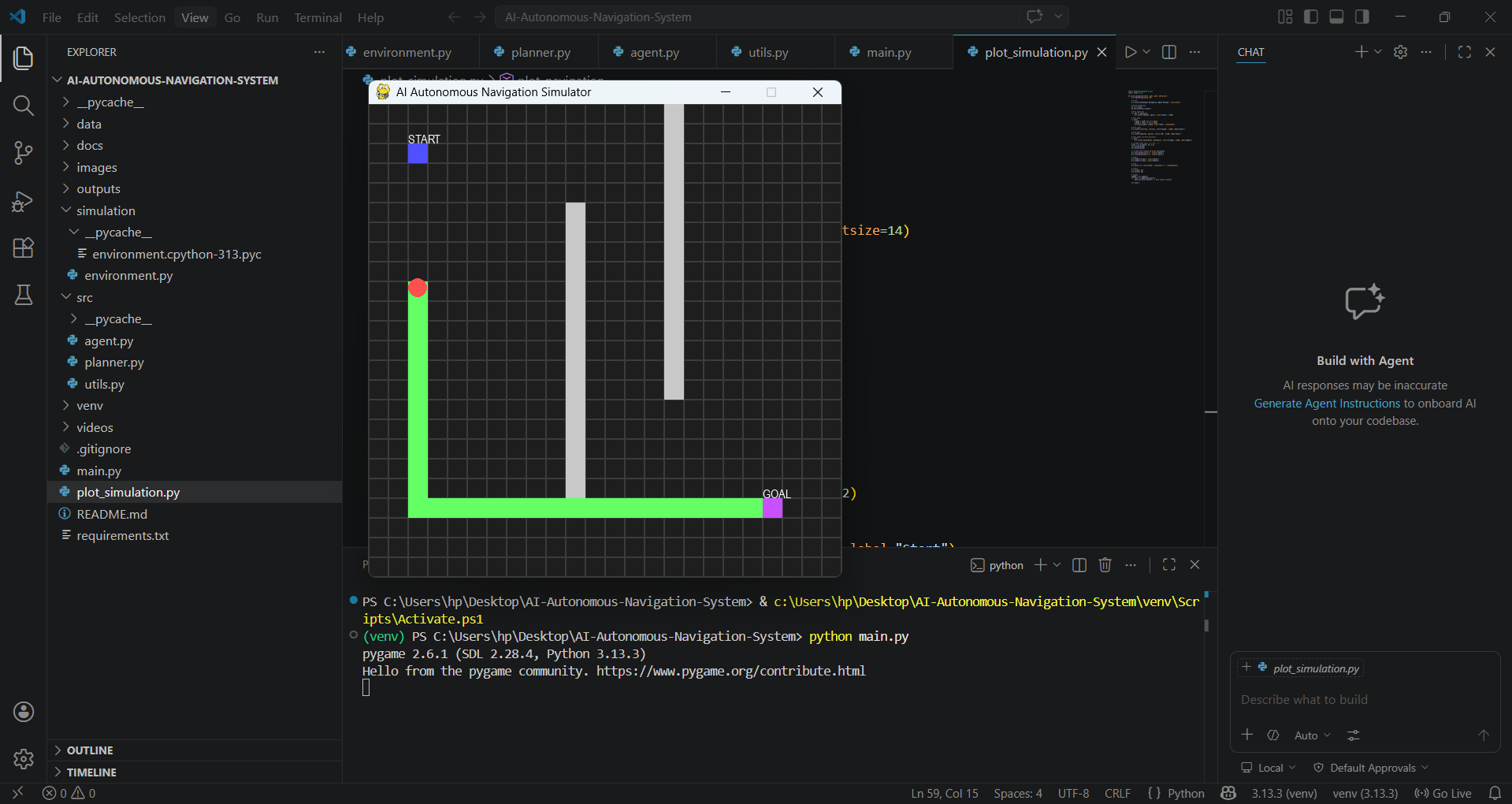Toggle the primary side bar layout
The width and height of the screenshot is (1512, 804).
point(1311,17)
